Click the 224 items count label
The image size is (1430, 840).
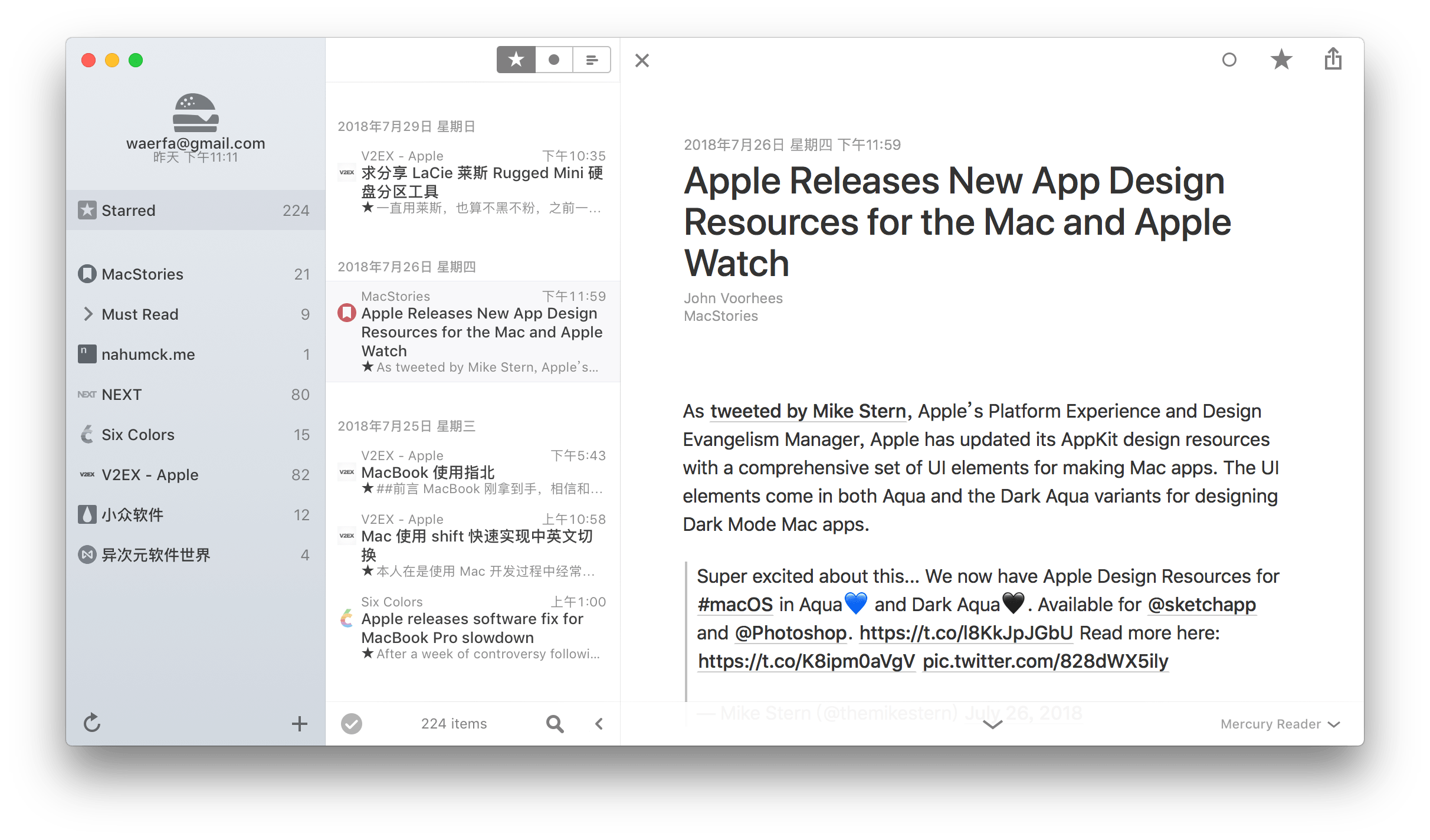(454, 724)
